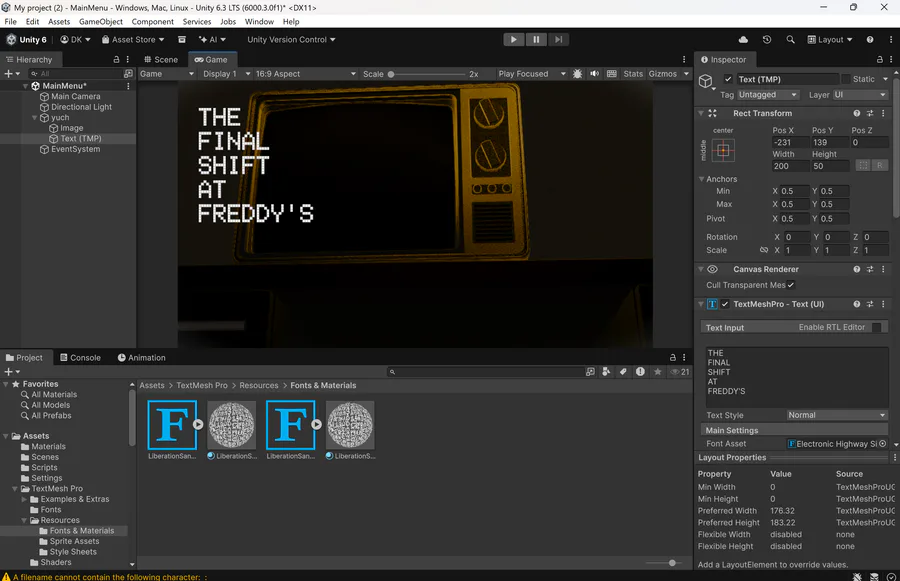Screen dimensions: 900x581
Task: Toggle the Text (TMP) object active checkbox
Action: (728, 79)
